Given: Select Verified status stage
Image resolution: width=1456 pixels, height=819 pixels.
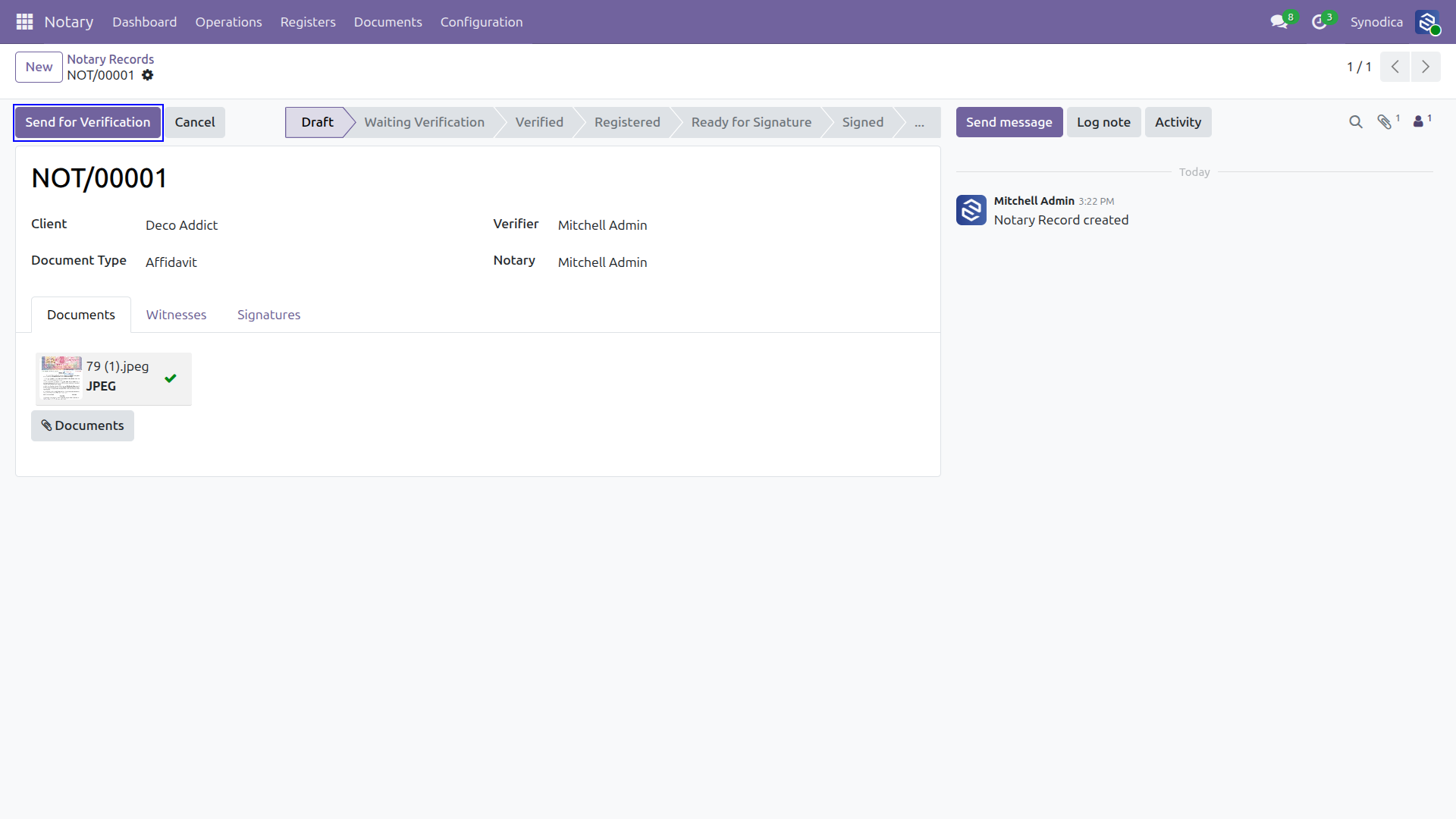Looking at the screenshot, I should (539, 122).
